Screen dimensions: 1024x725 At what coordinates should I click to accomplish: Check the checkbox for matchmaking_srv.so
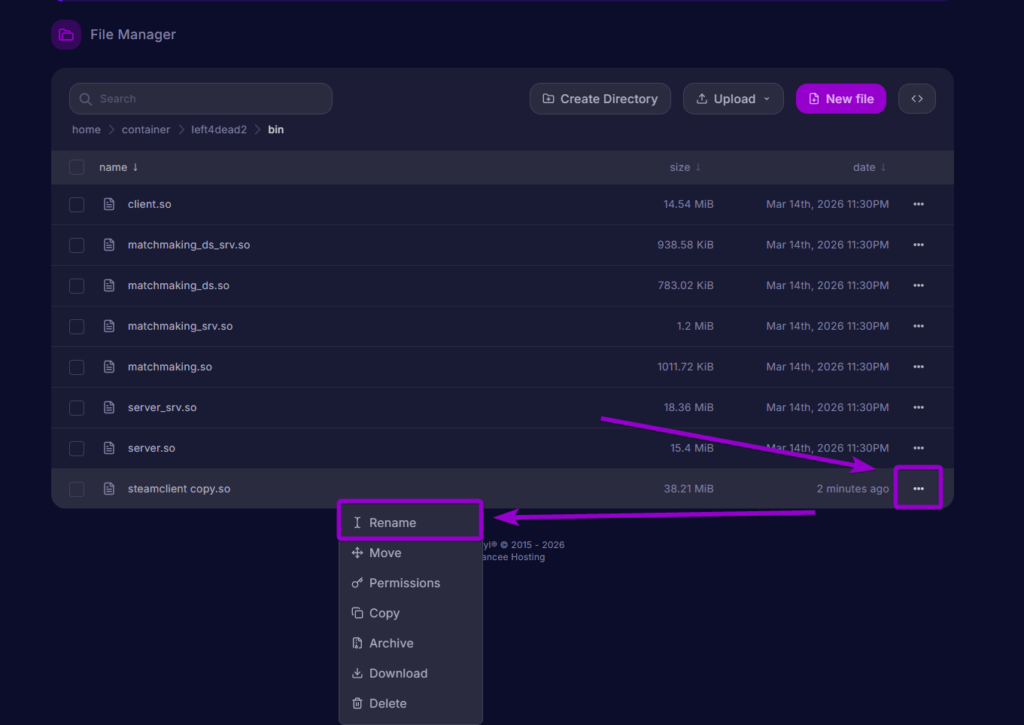(x=76, y=326)
